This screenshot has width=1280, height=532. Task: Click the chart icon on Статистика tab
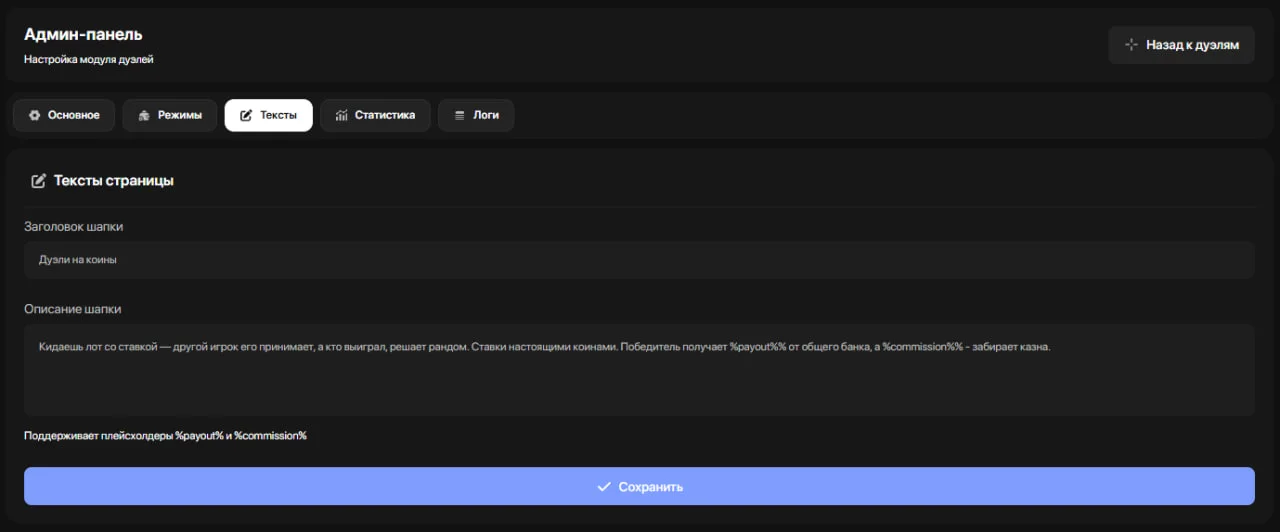(342, 115)
